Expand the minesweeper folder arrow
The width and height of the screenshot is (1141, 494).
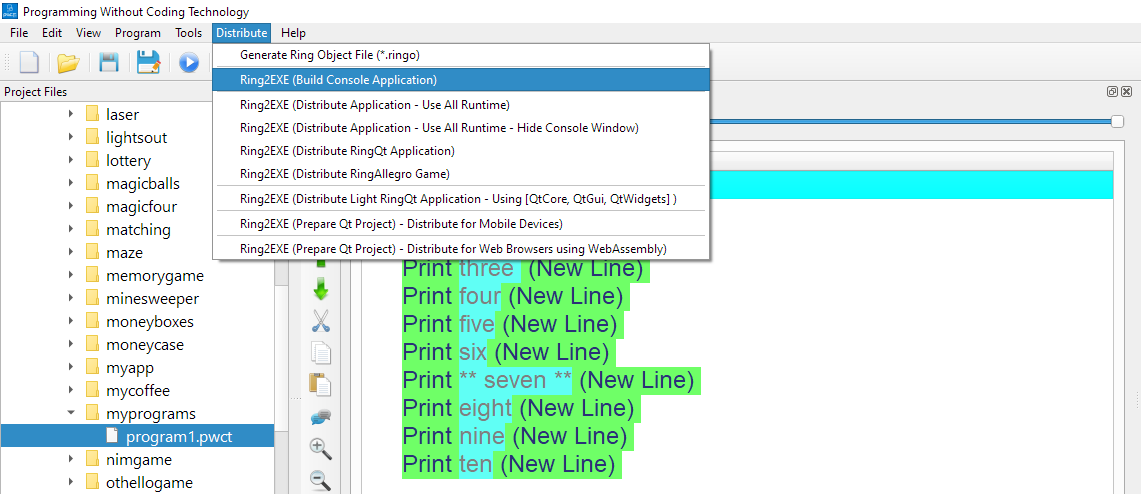tap(71, 298)
